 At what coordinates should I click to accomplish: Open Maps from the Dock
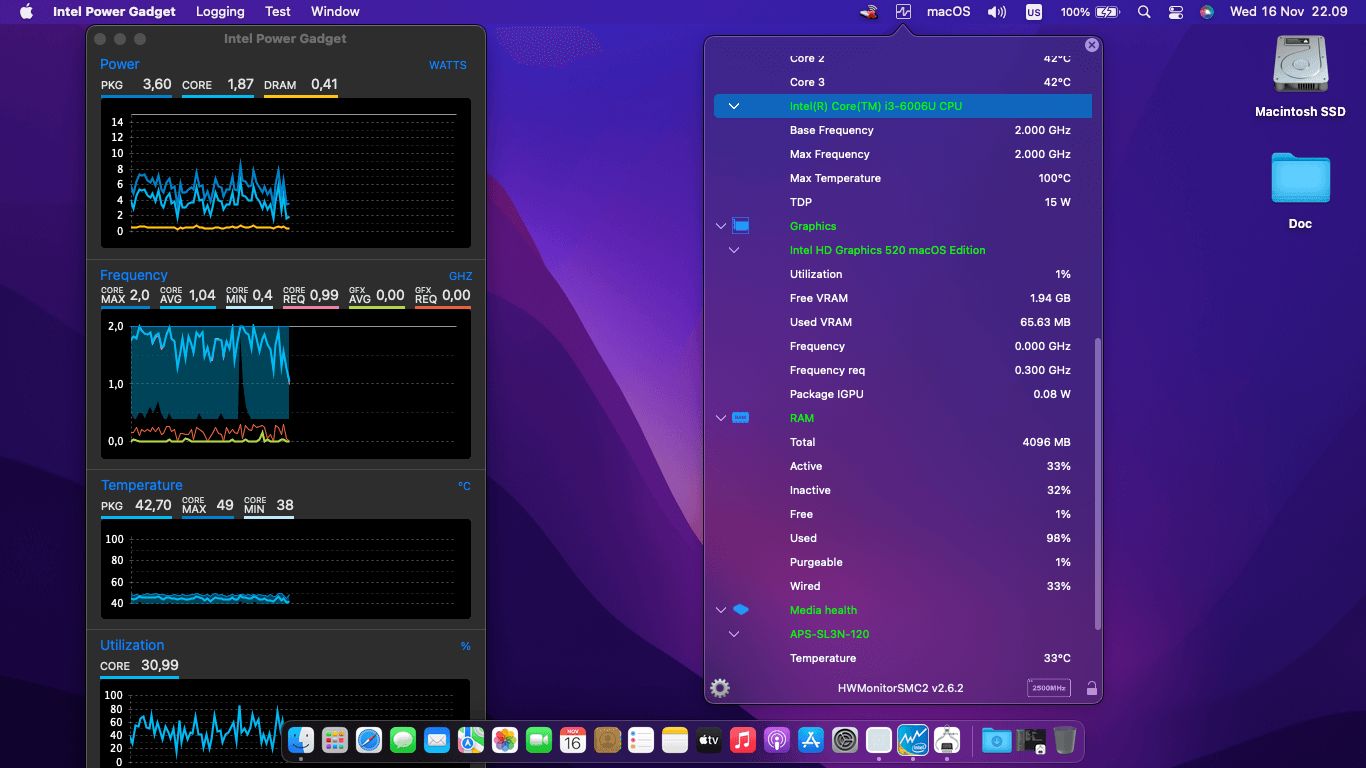(x=471, y=740)
